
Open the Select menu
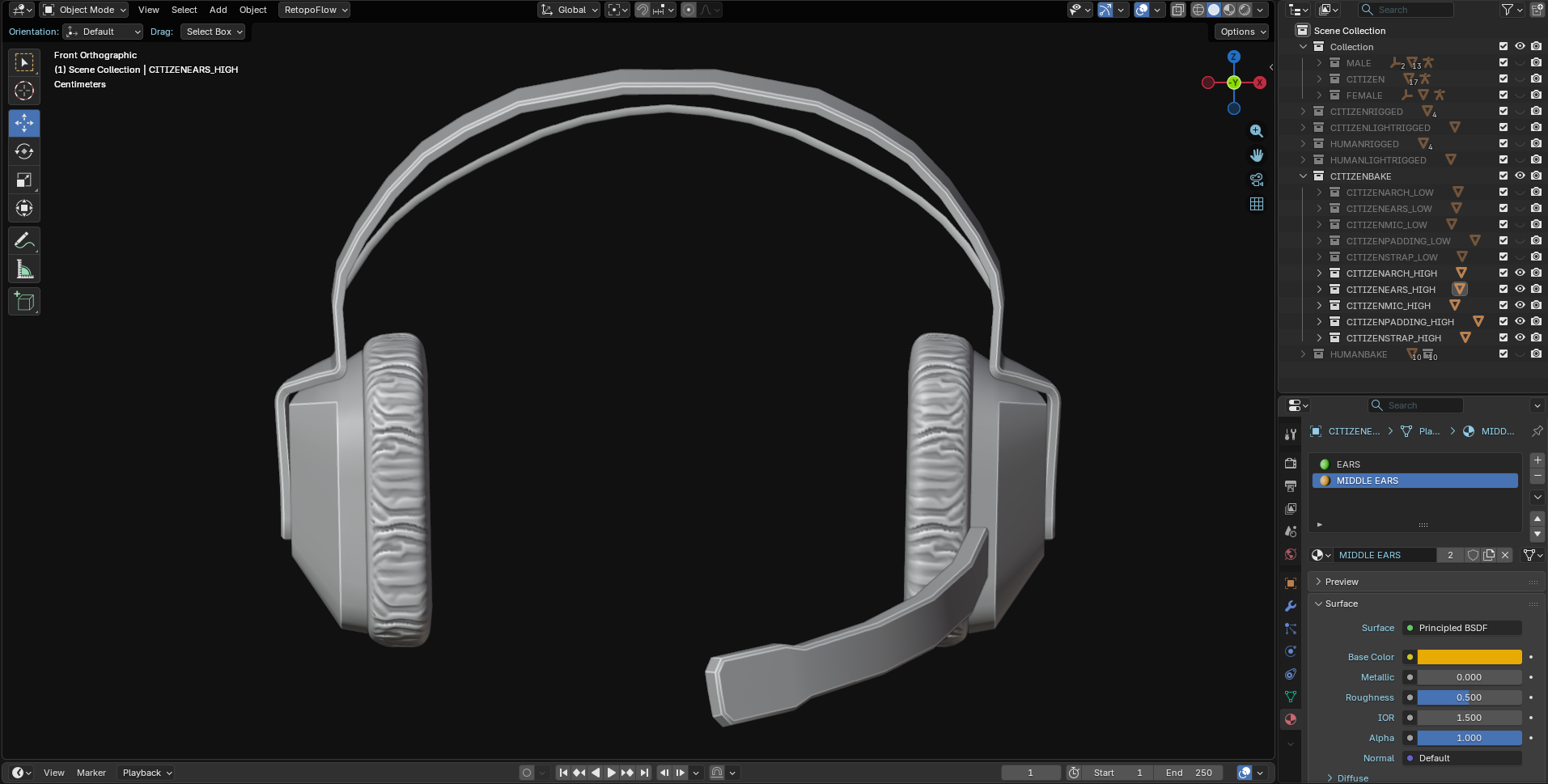[184, 10]
